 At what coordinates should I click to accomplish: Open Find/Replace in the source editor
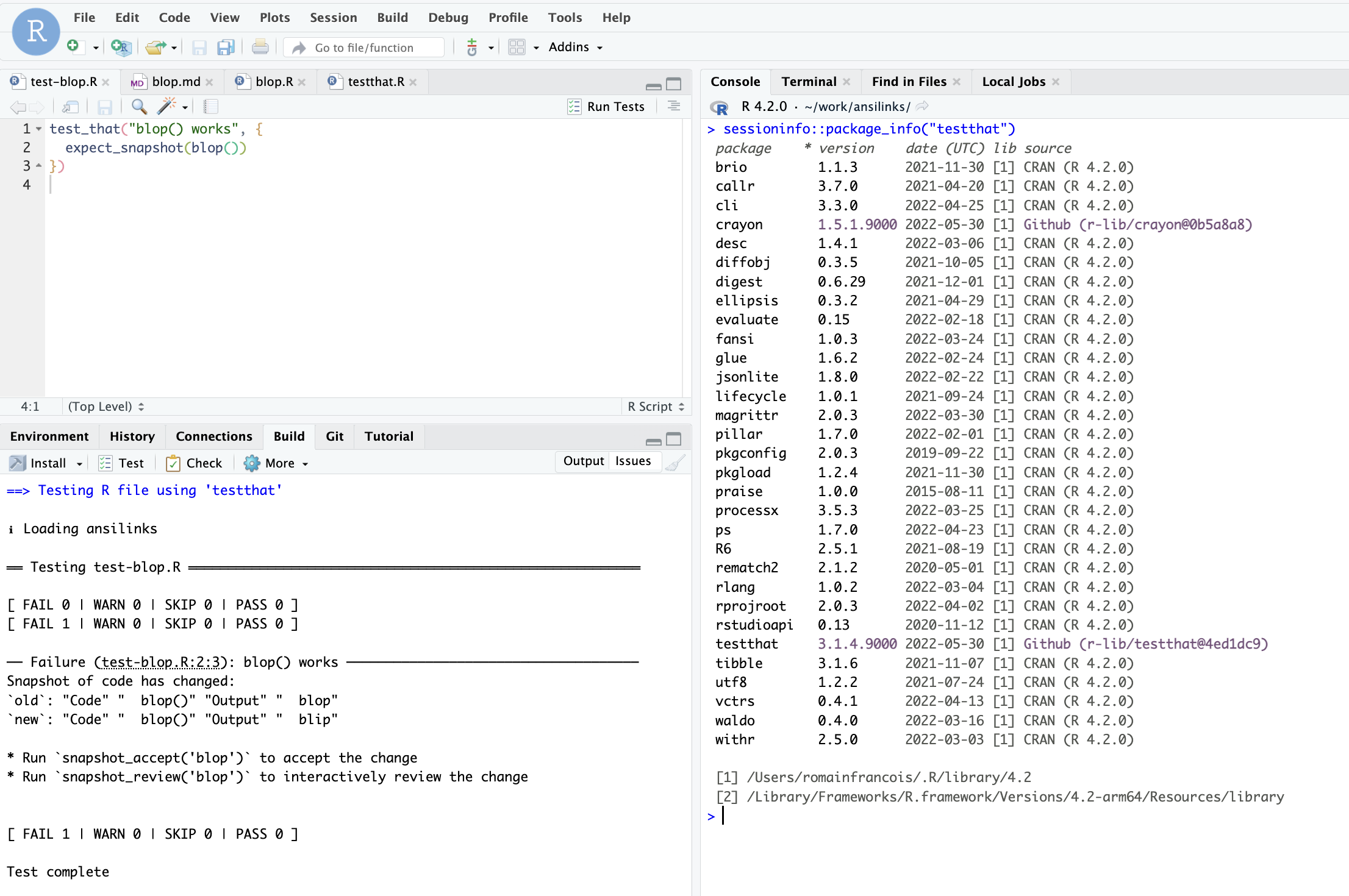click(x=139, y=106)
